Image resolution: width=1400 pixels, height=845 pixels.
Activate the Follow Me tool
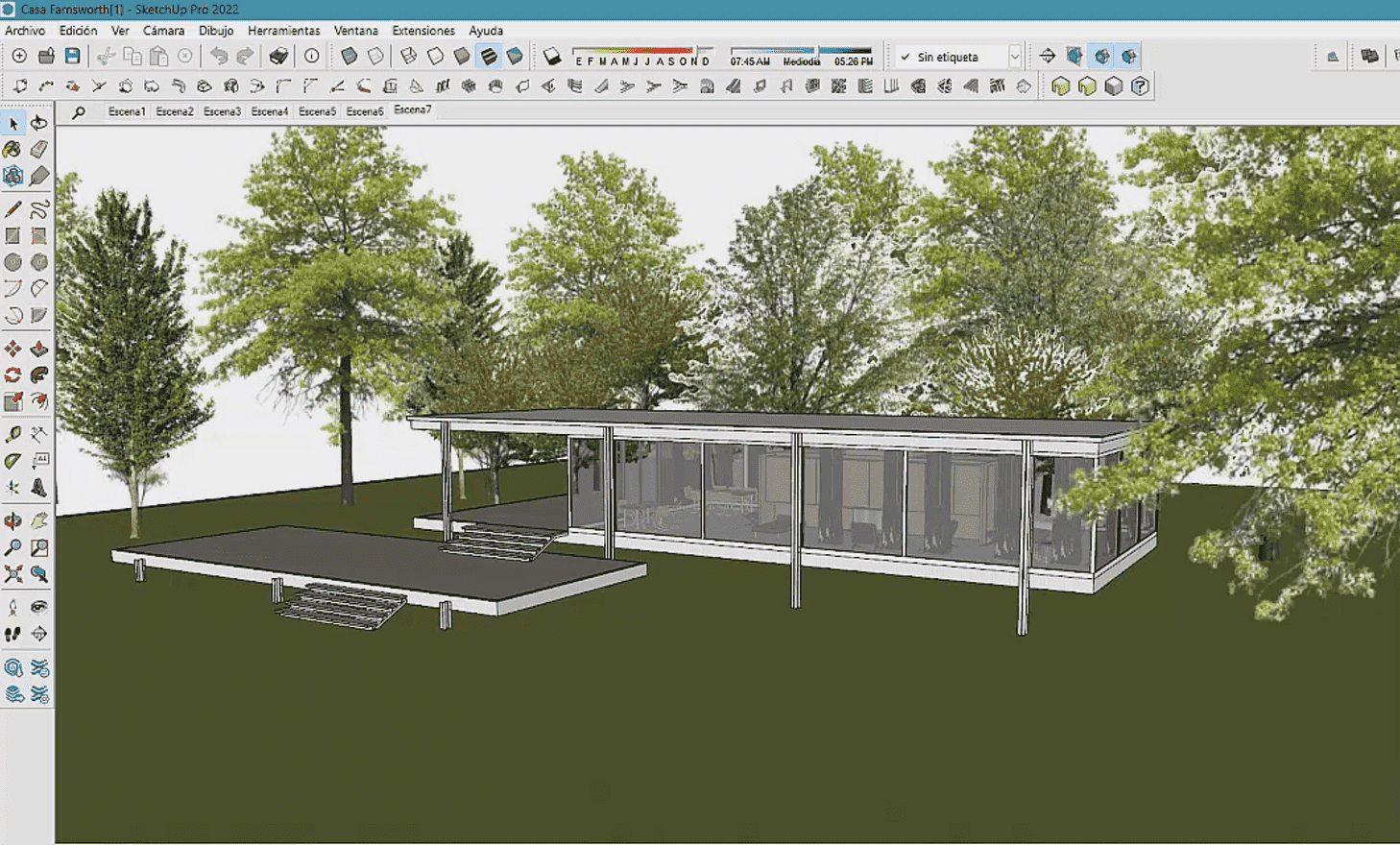(x=39, y=375)
